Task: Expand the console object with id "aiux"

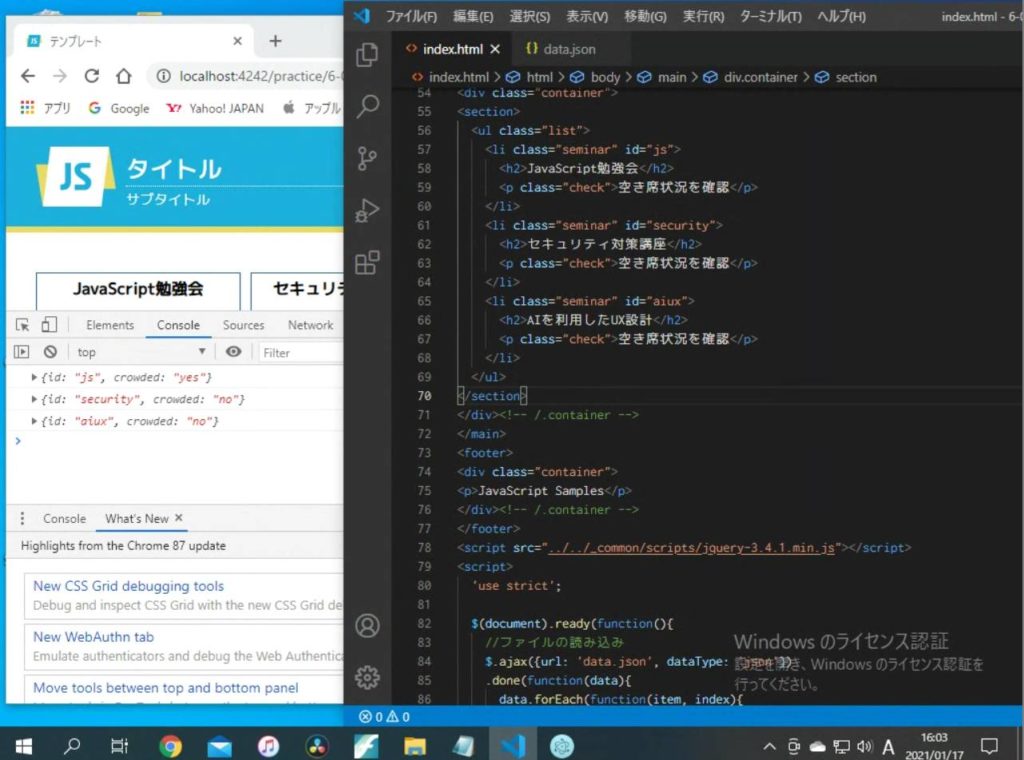Action: click(x=34, y=421)
